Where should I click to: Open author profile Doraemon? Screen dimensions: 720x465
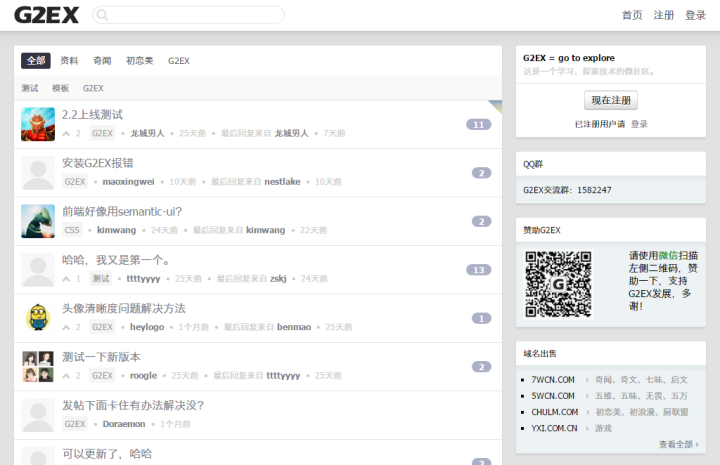124,424
